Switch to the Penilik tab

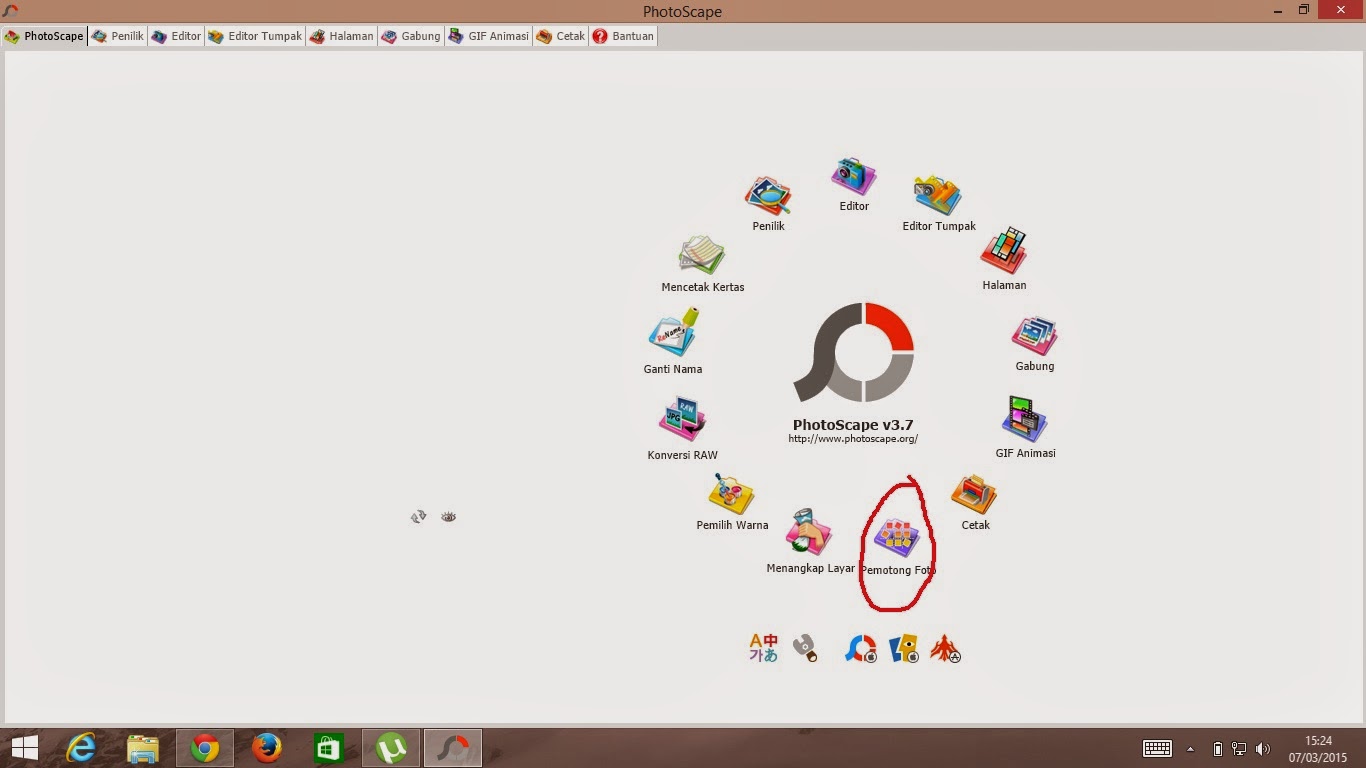pos(118,36)
